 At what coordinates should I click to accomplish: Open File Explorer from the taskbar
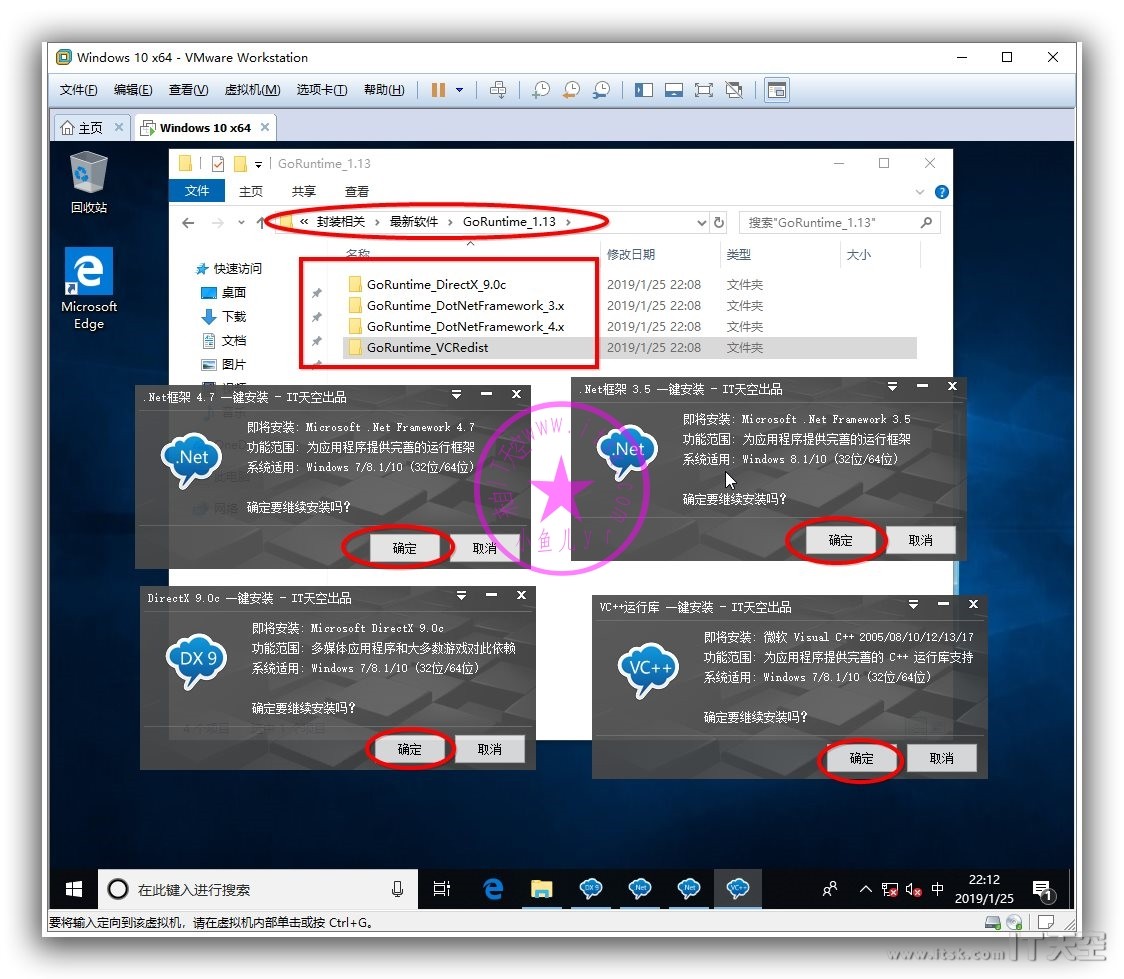click(541, 889)
